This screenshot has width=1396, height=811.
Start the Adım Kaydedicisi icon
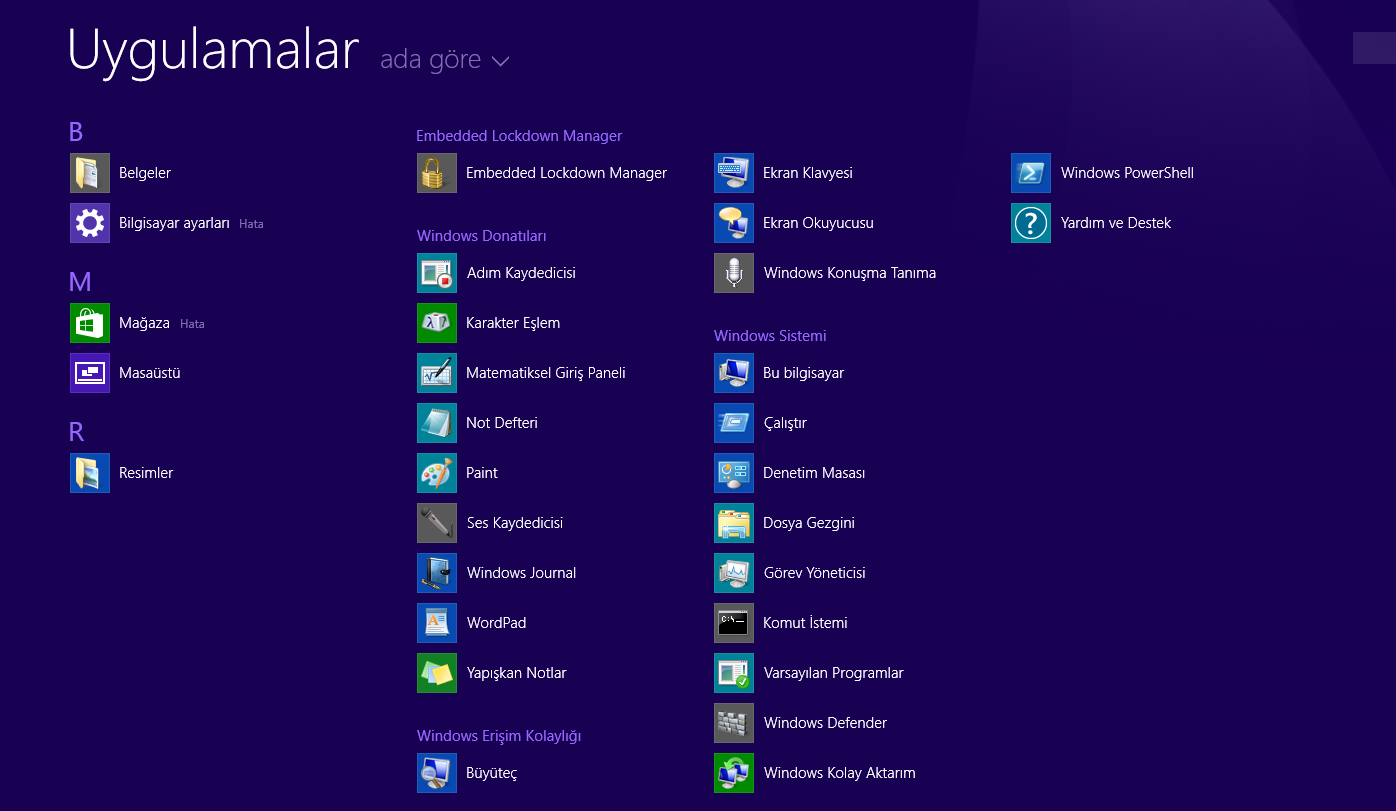437,273
